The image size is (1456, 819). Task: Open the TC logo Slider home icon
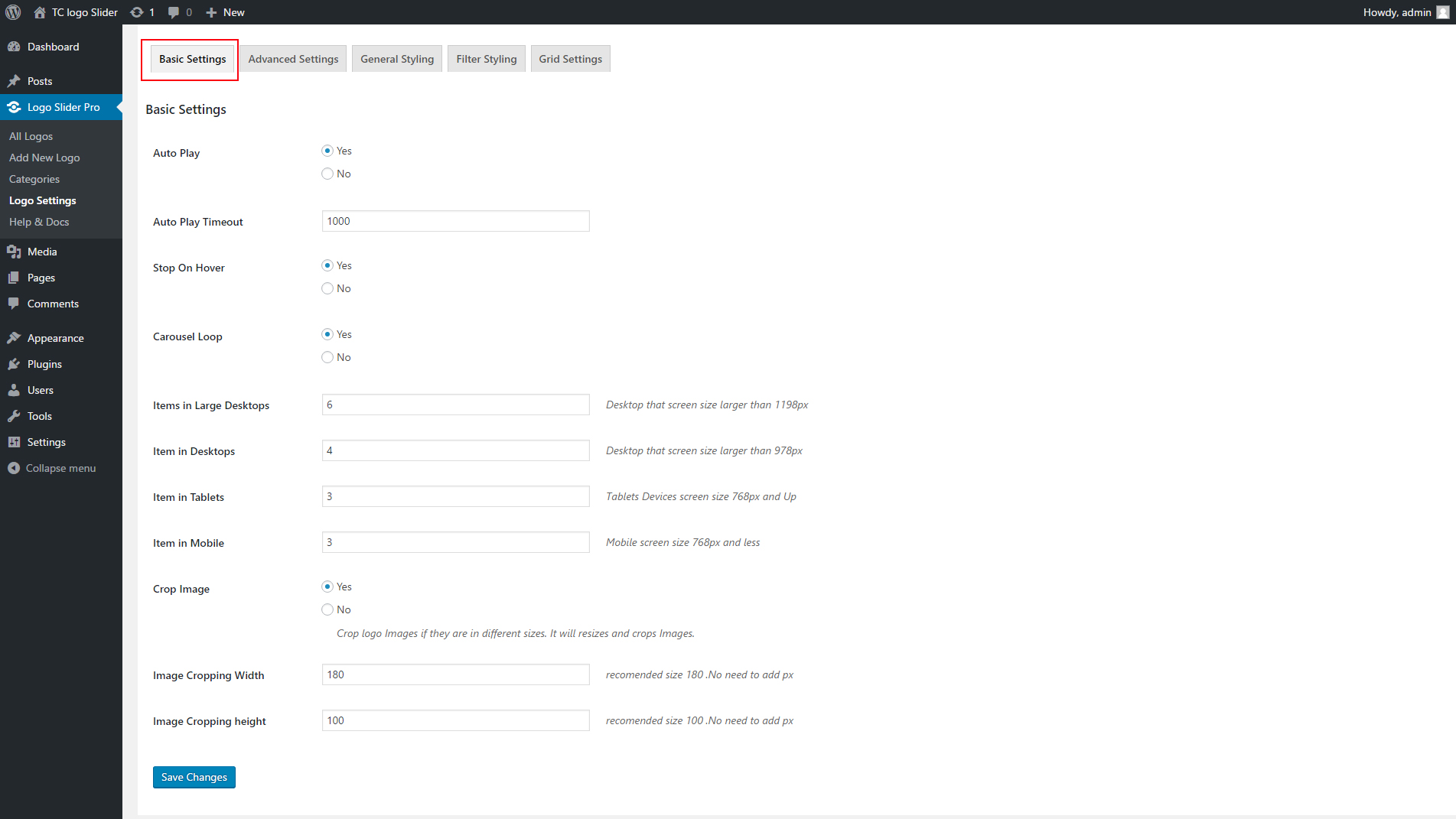(40, 12)
